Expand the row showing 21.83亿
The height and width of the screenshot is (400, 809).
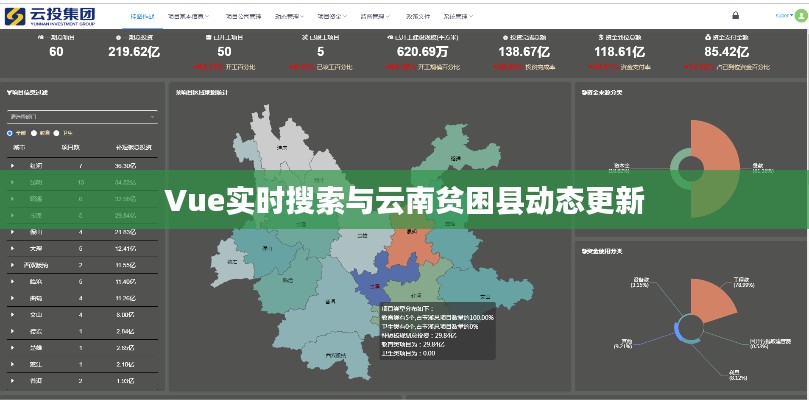coord(13,232)
